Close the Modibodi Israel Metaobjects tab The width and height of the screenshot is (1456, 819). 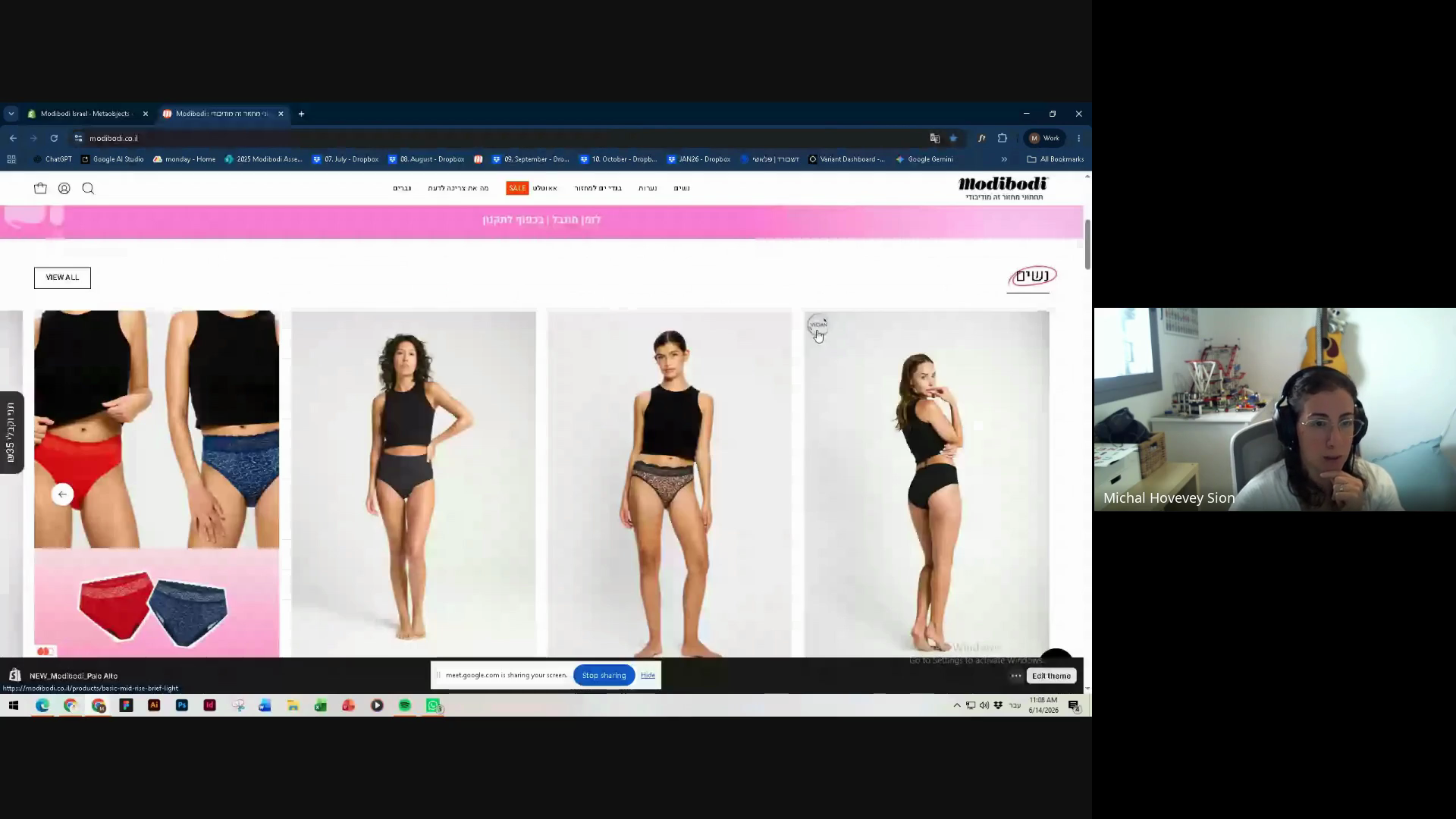click(x=146, y=114)
